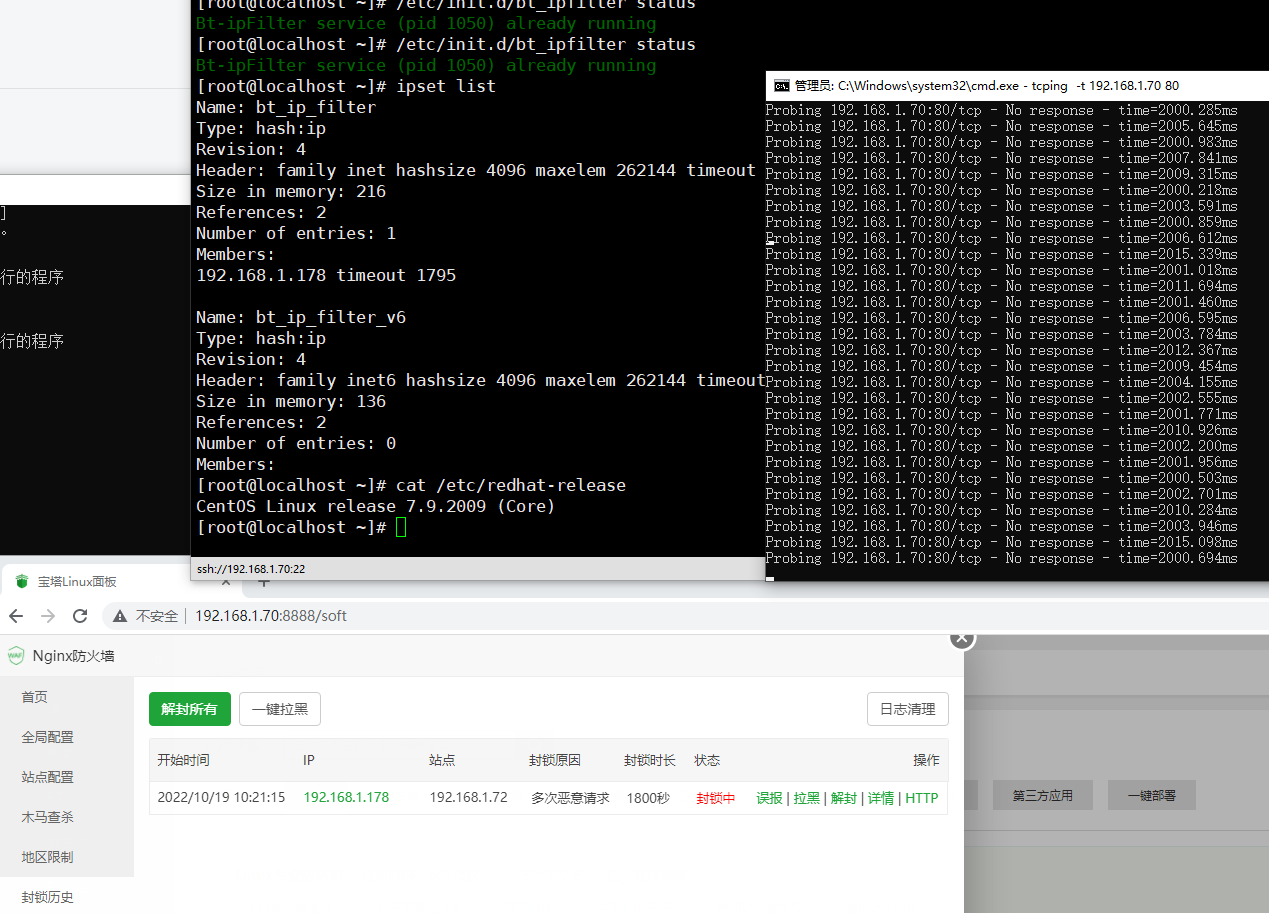
Task: Click '192.168.1.178 timeout 1795' in the terminal
Action: click(326, 275)
